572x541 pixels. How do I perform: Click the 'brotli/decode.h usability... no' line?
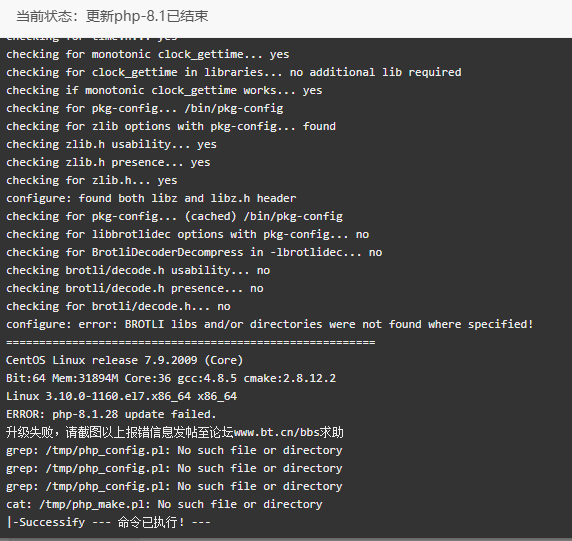(x=138, y=270)
